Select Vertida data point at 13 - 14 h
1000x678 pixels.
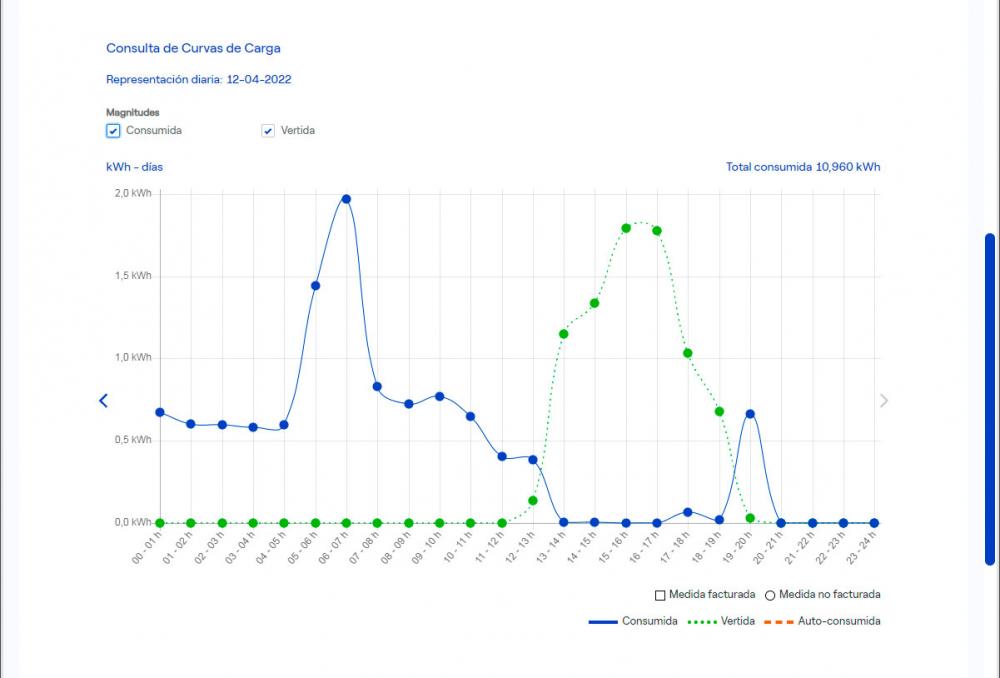(x=563, y=334)
